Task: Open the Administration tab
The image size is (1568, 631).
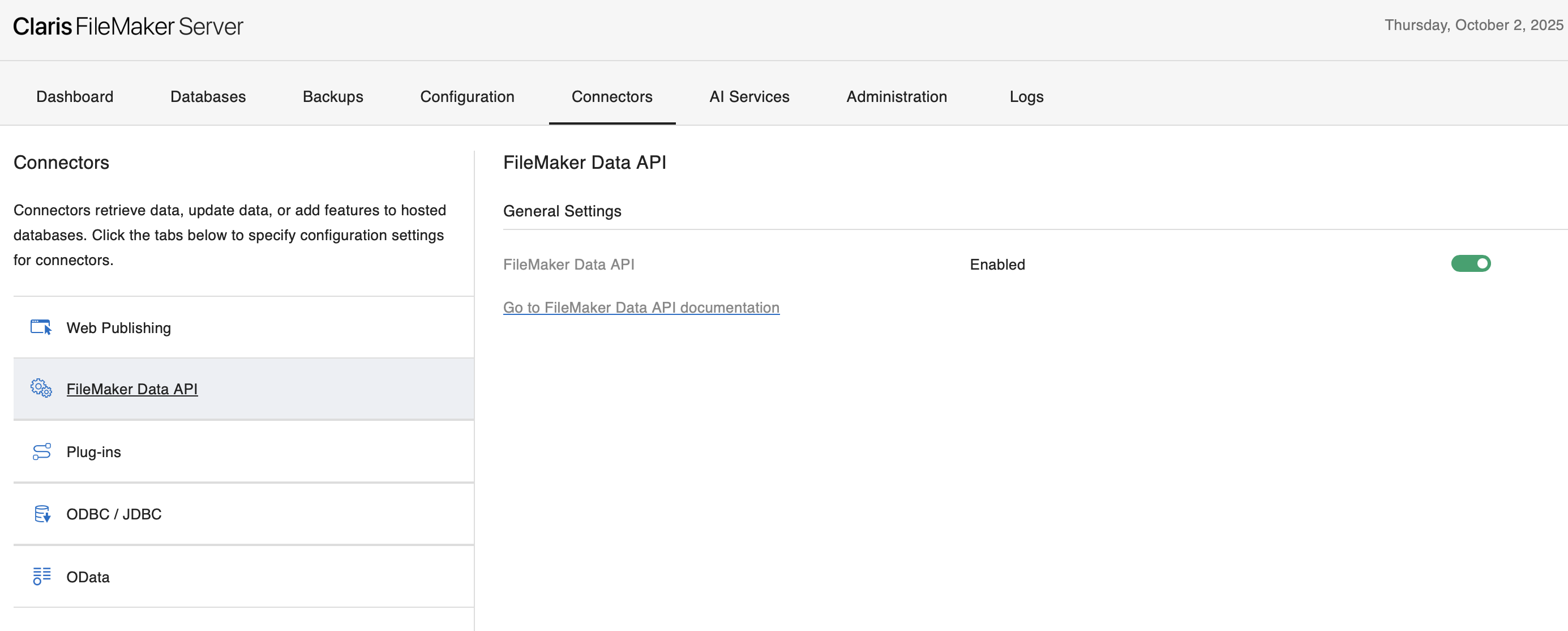Action: tap(896, 96)
